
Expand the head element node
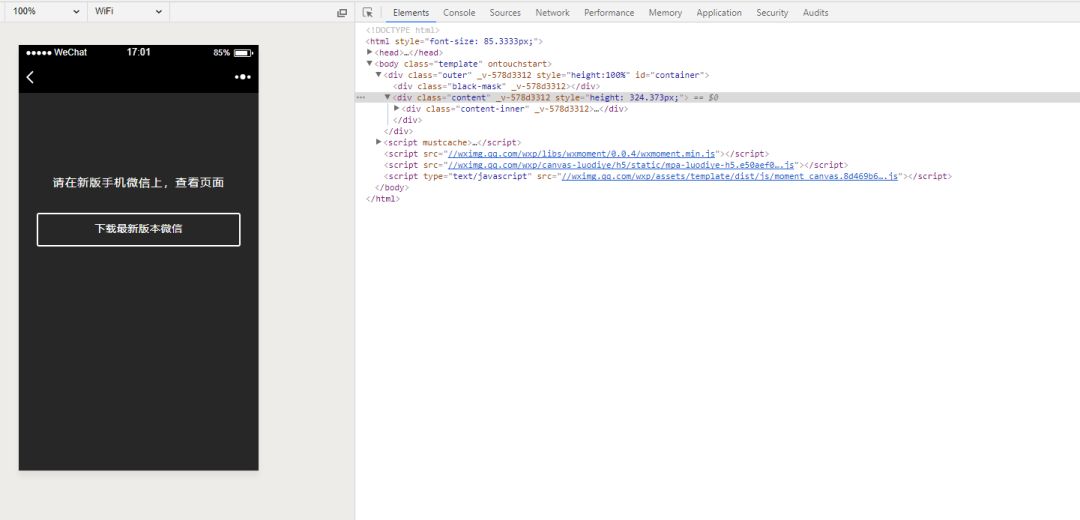pyautogui.click(x=370, y=52)
